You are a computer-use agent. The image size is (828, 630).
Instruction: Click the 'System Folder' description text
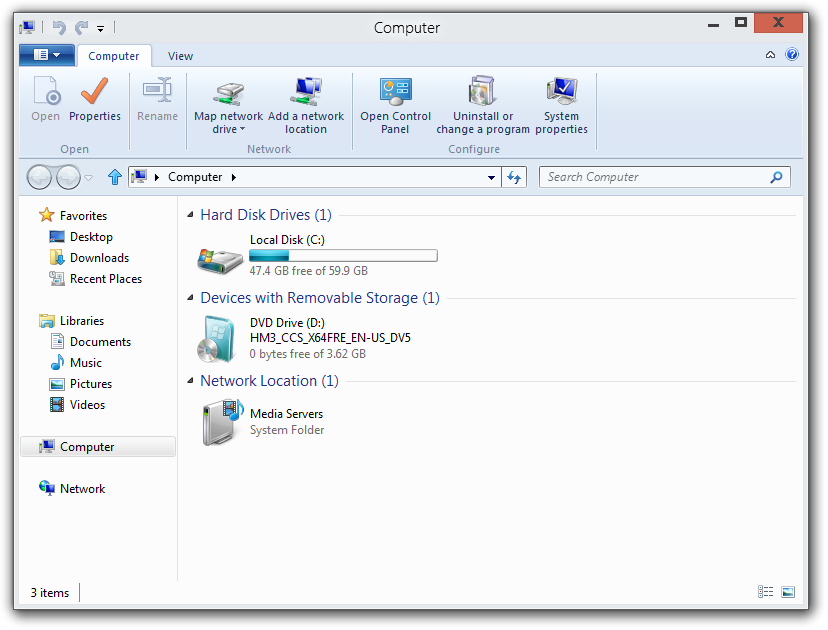(x=287, y=430)
